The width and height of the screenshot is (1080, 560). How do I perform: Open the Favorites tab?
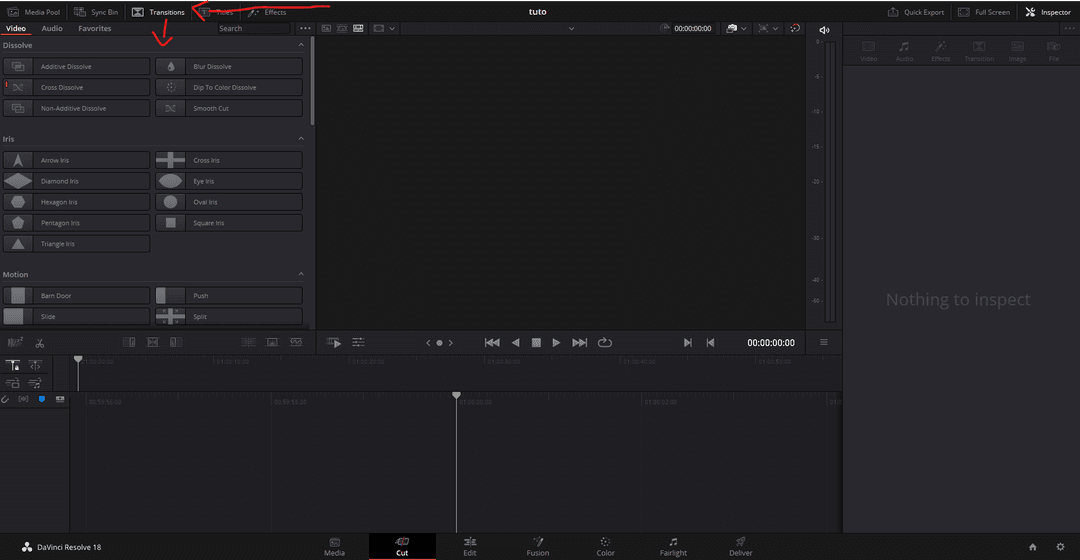94,28
